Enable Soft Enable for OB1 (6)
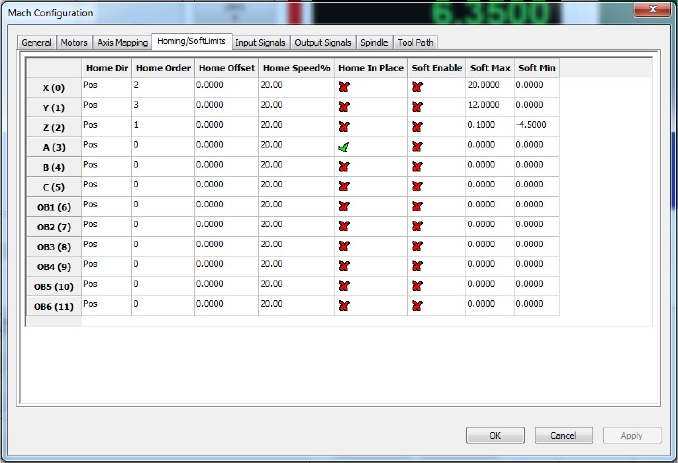Image resolution: width=678 pixels, height=463 pixels. click(x=417, y=207)
